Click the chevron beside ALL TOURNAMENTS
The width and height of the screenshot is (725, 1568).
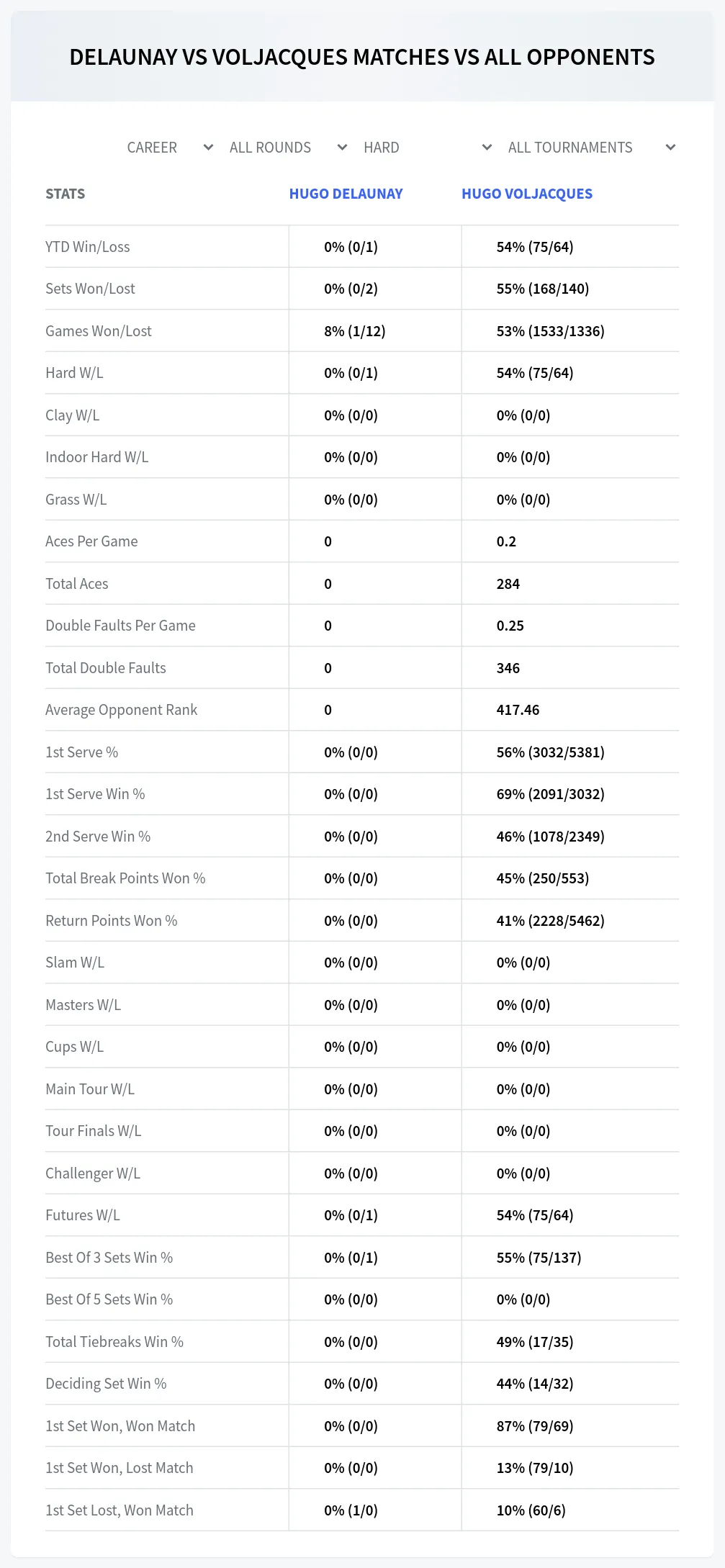tap(670, 148)
